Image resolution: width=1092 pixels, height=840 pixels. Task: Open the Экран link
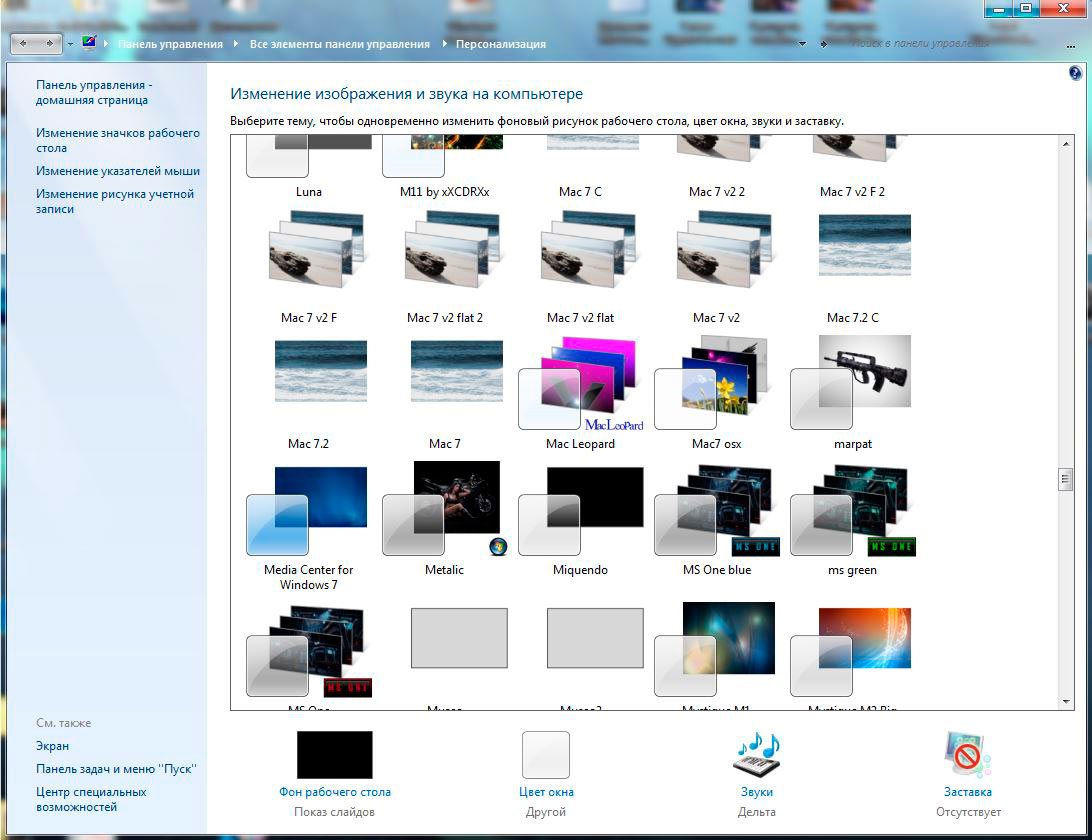coord(52,746)
